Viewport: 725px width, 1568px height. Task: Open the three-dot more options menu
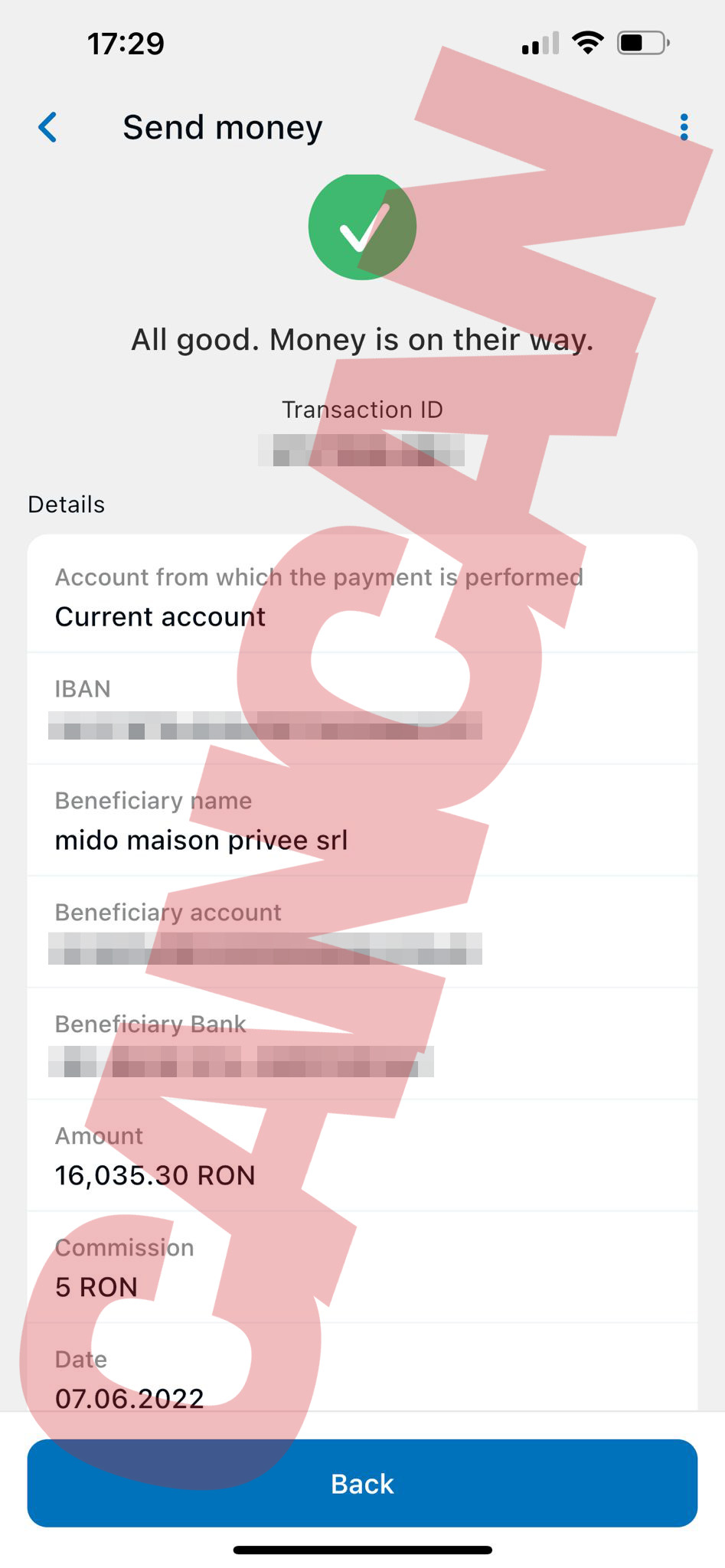click(684, 127)
